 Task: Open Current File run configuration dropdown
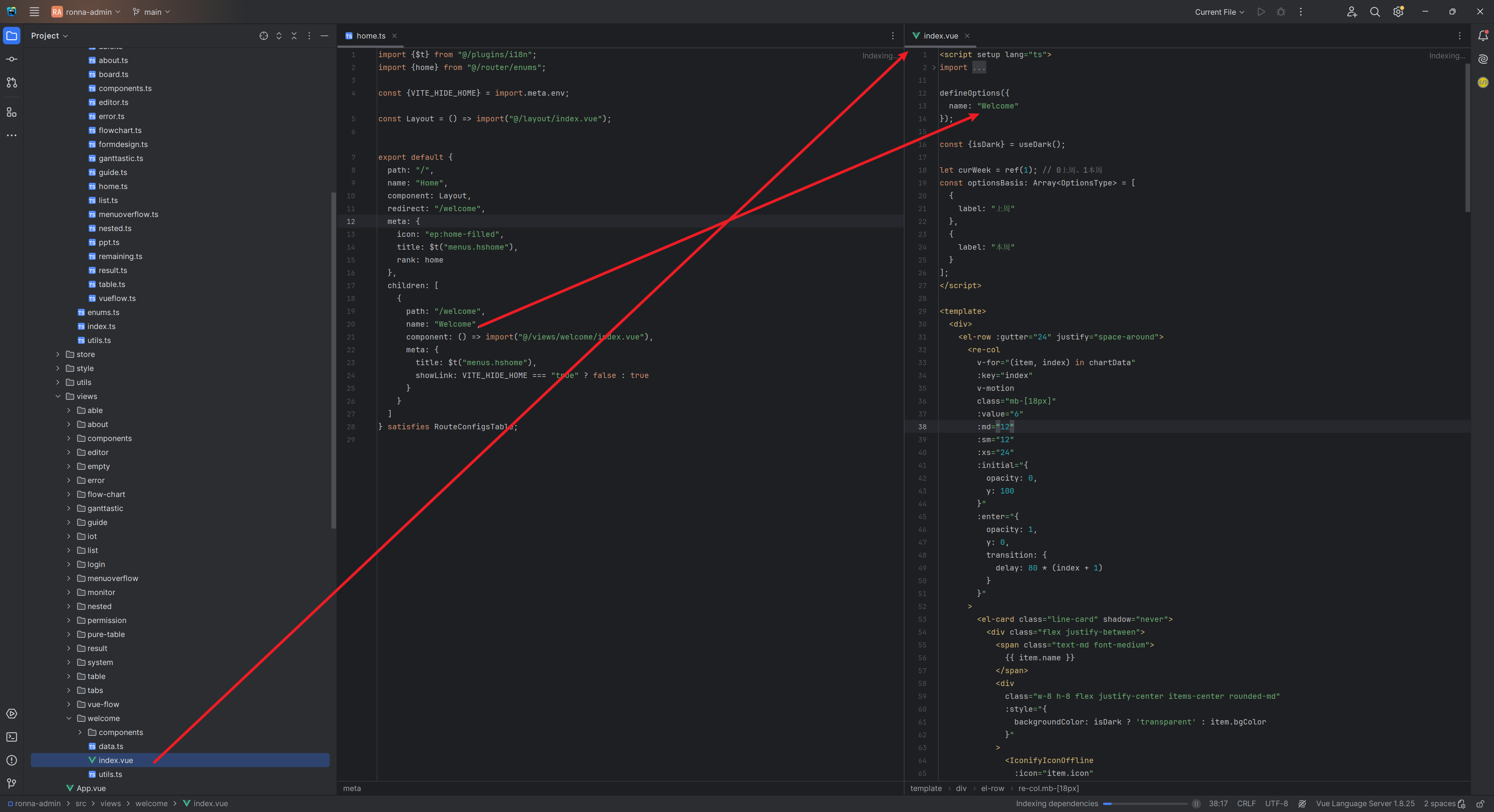tap(1219, 12)
